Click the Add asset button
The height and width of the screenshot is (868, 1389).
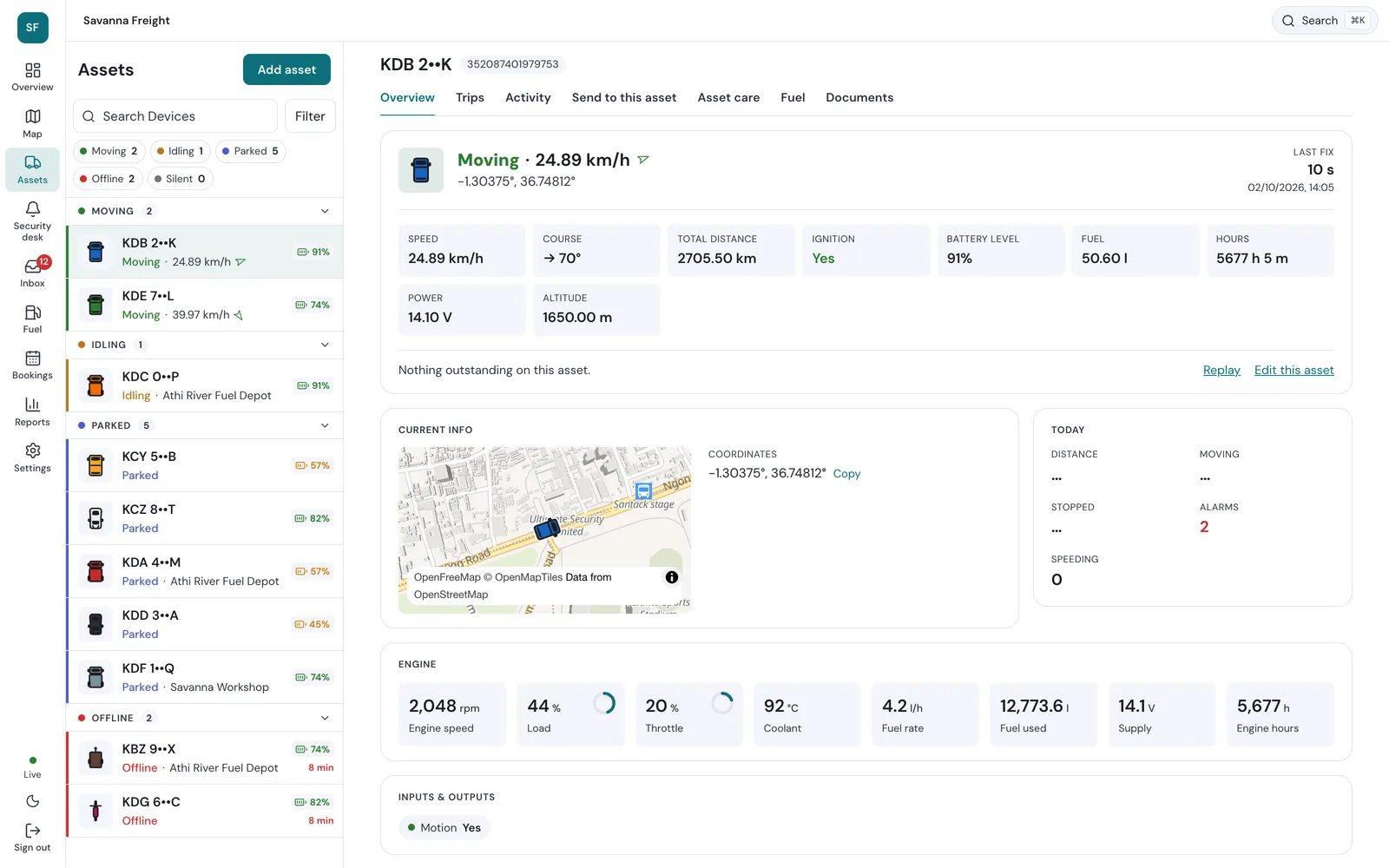tap(286, 69)
